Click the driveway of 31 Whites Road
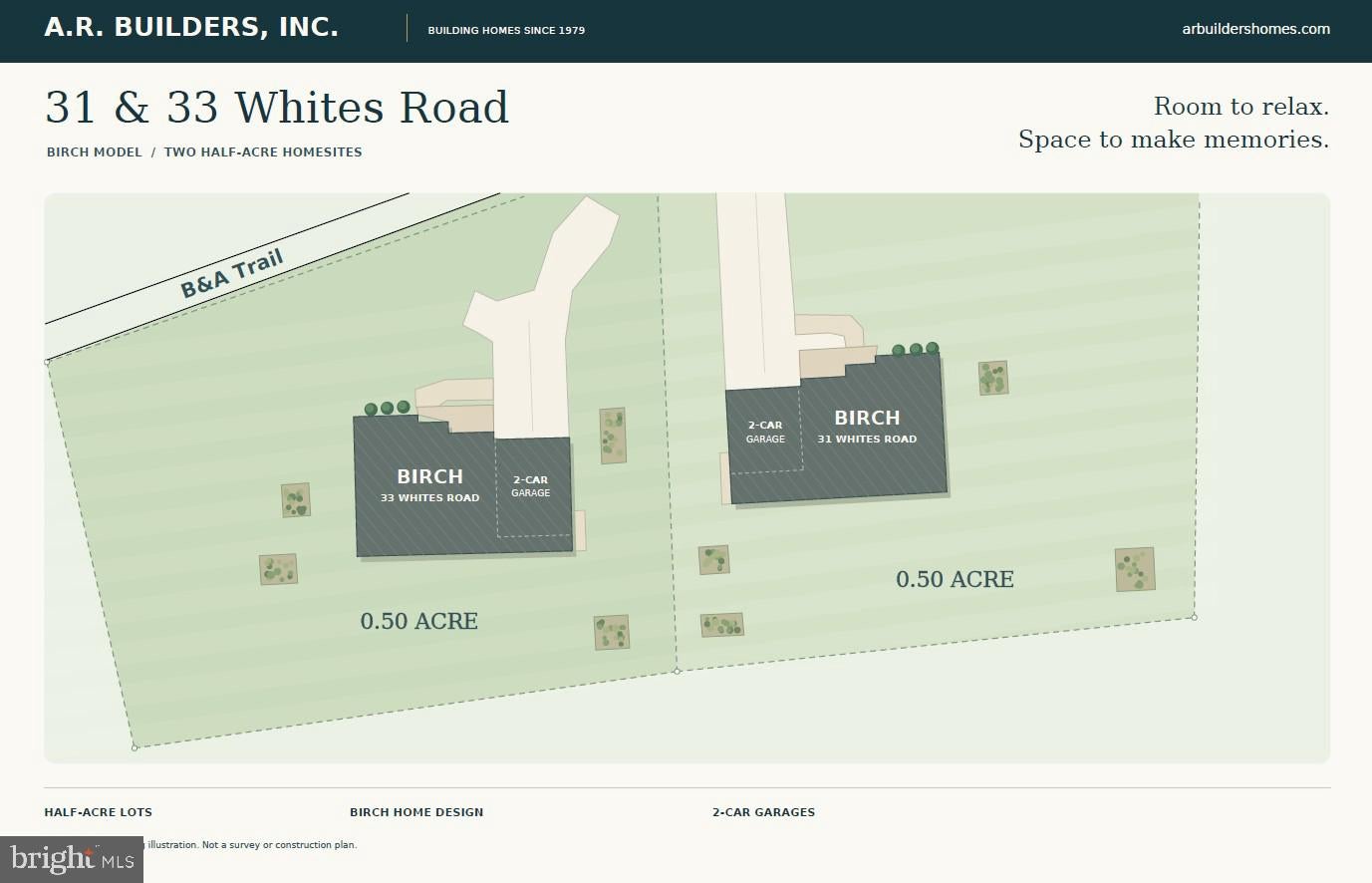Viewport: 1372px width, 883px height. pyautogui.click(x=757, y=289)
